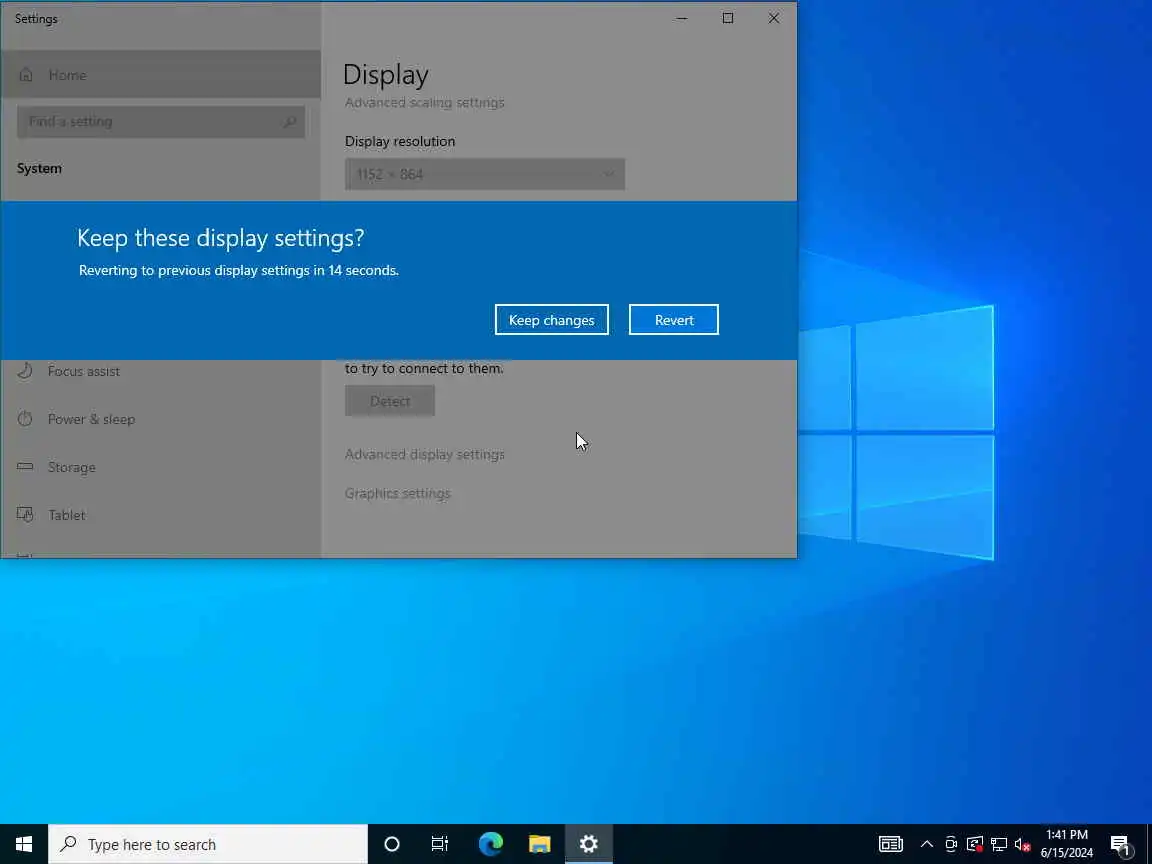Click the Tablet icon in sidebar

[x=25, y=514]
